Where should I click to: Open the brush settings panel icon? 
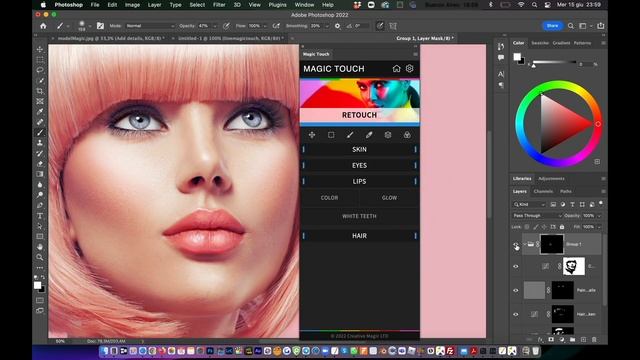click(100, 26)
